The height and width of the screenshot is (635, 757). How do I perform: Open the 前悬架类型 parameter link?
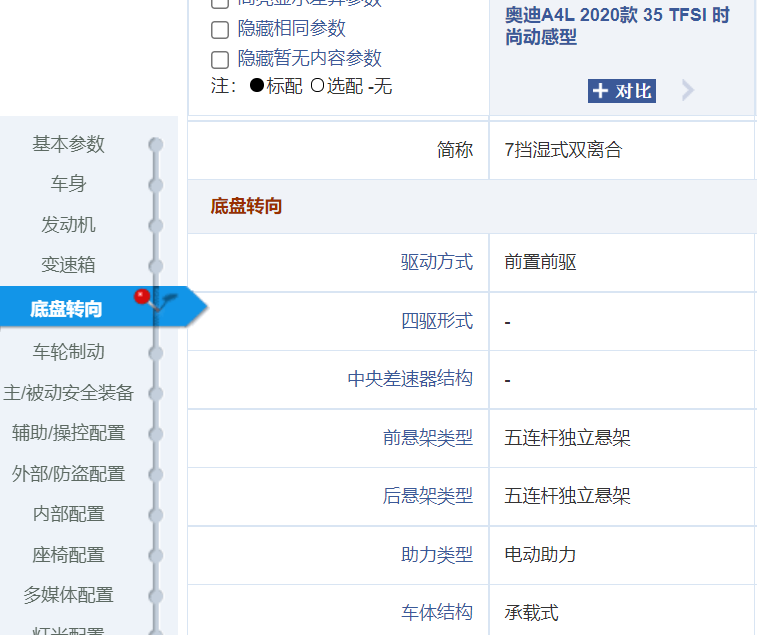(428, 438)
